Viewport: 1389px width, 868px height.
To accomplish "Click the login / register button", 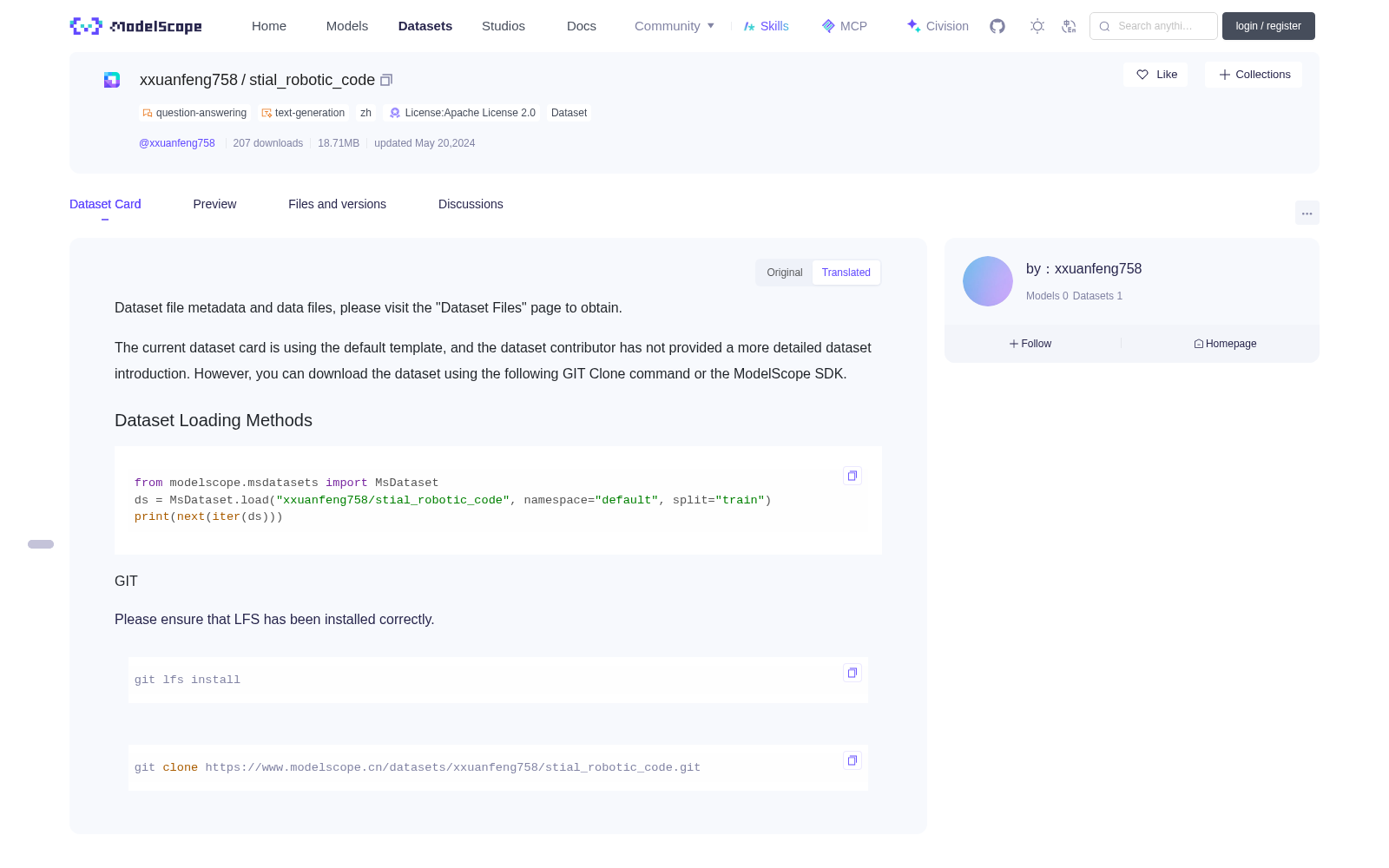I will click(1268, 26).
